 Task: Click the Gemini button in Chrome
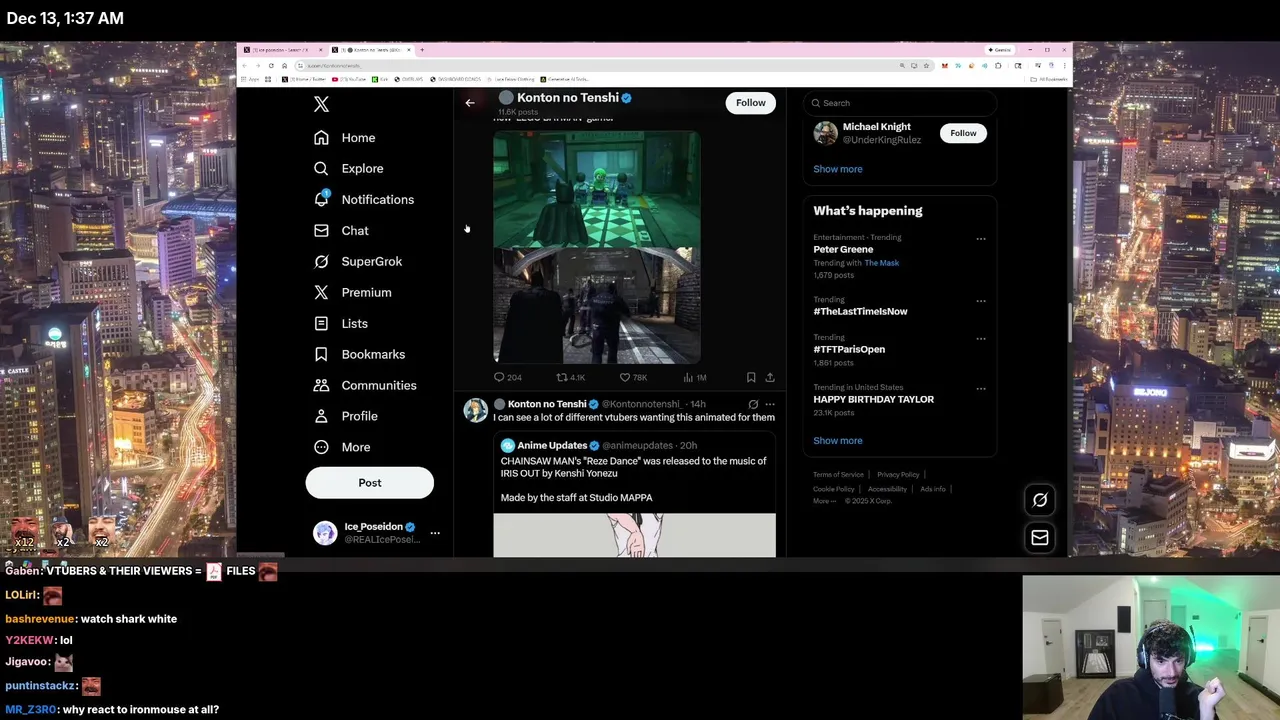pos(999,50)
